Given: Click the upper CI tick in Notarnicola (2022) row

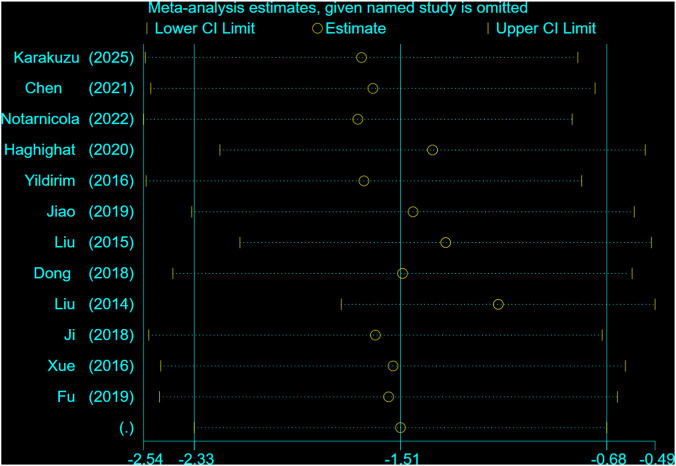Looking at the screenshot, I should (572, 119).
